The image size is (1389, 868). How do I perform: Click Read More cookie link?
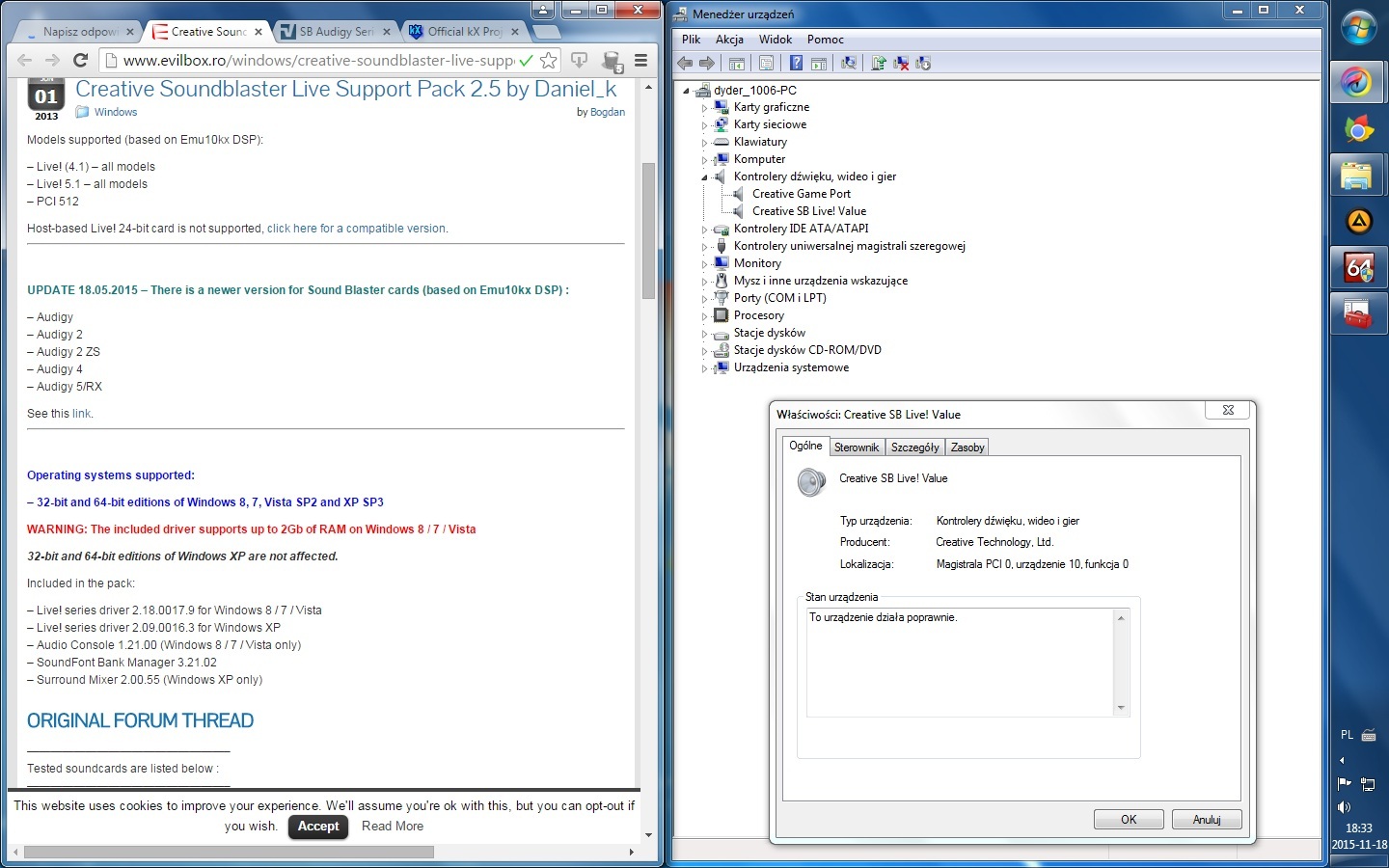tap(393, 827)
